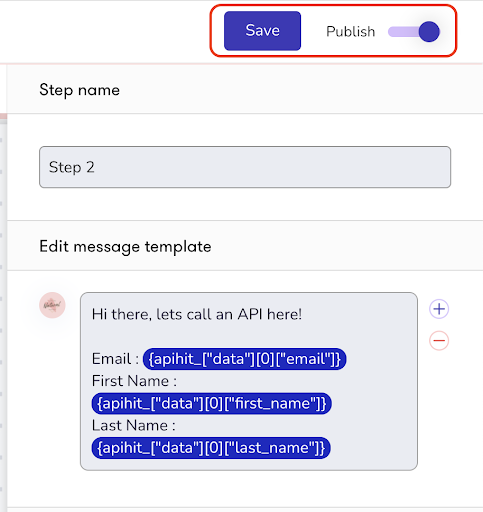This screenshot has height=512, width=483.
Task: Click the Edit message template header
Action: 125,247
